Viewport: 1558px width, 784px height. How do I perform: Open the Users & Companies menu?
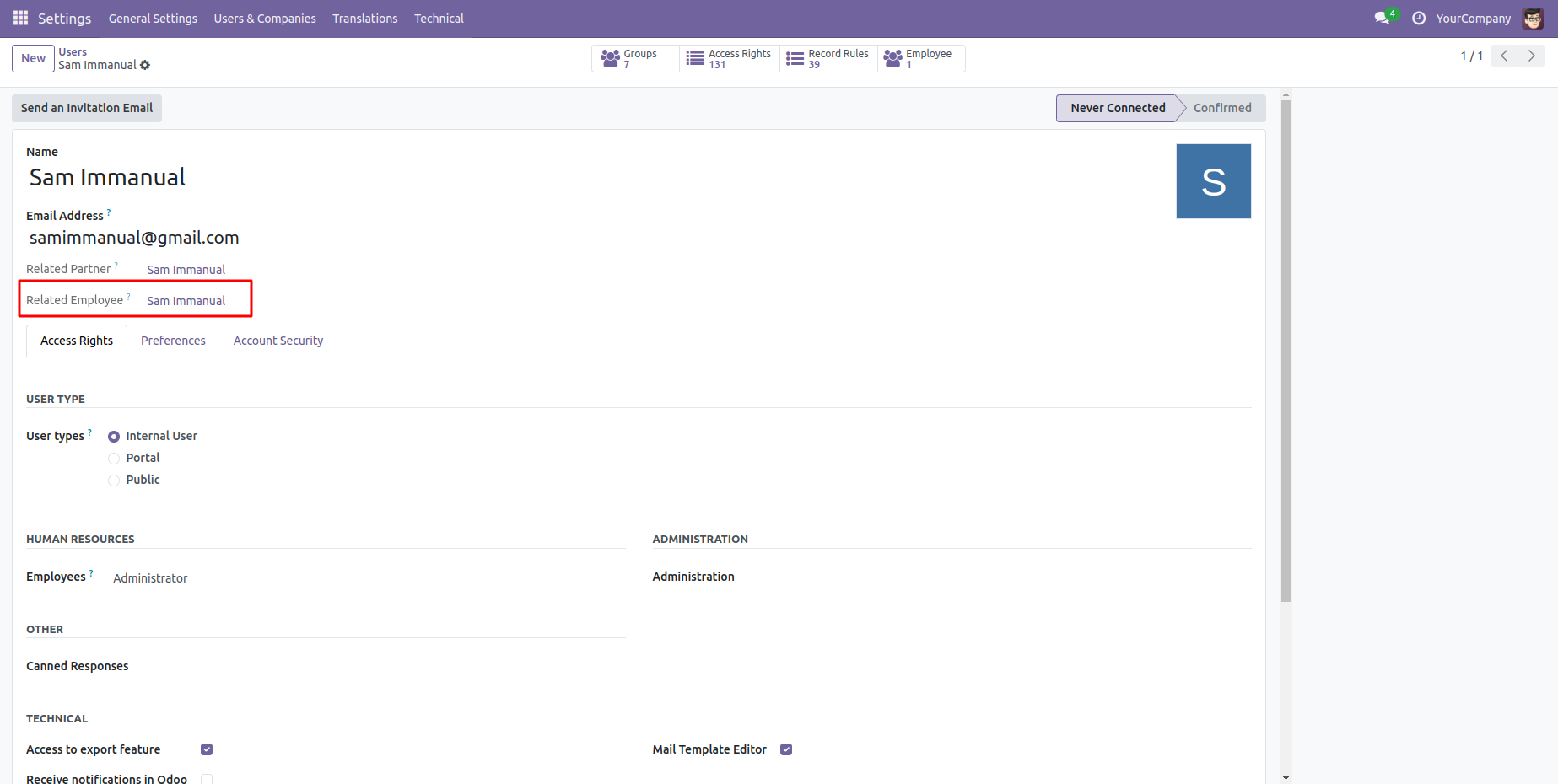pos(265,18)
